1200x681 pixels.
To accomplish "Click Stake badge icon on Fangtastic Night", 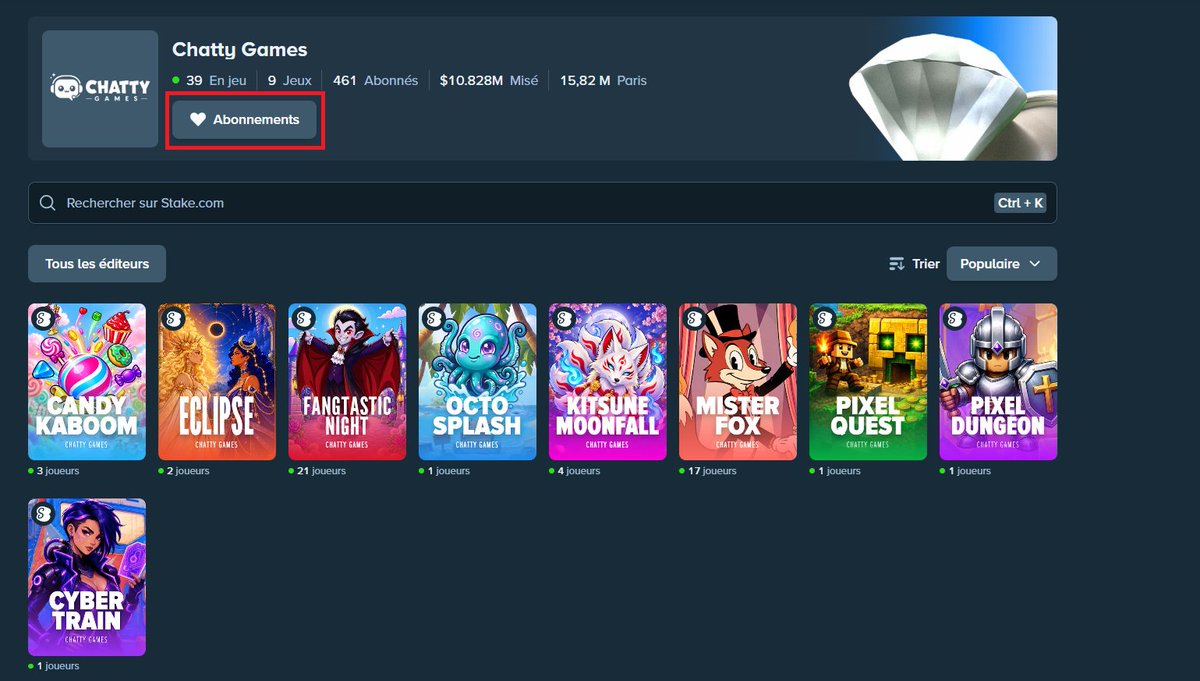I will 303,319.
